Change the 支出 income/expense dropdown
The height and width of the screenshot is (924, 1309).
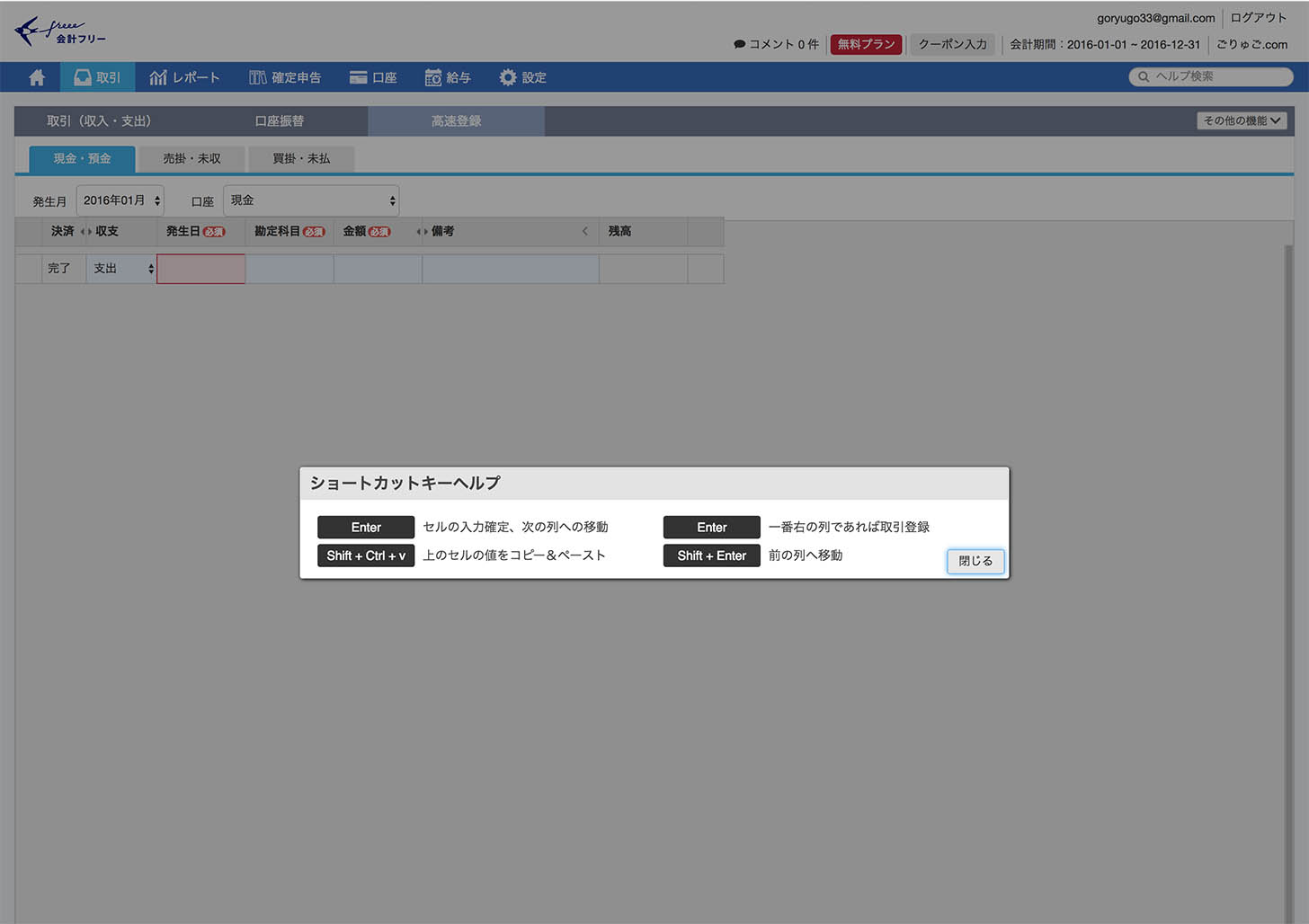click(122, 269)
